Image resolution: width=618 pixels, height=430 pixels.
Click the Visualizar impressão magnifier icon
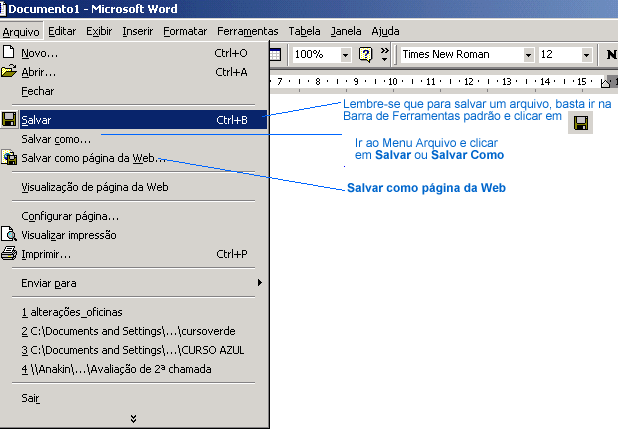[9, 234]
